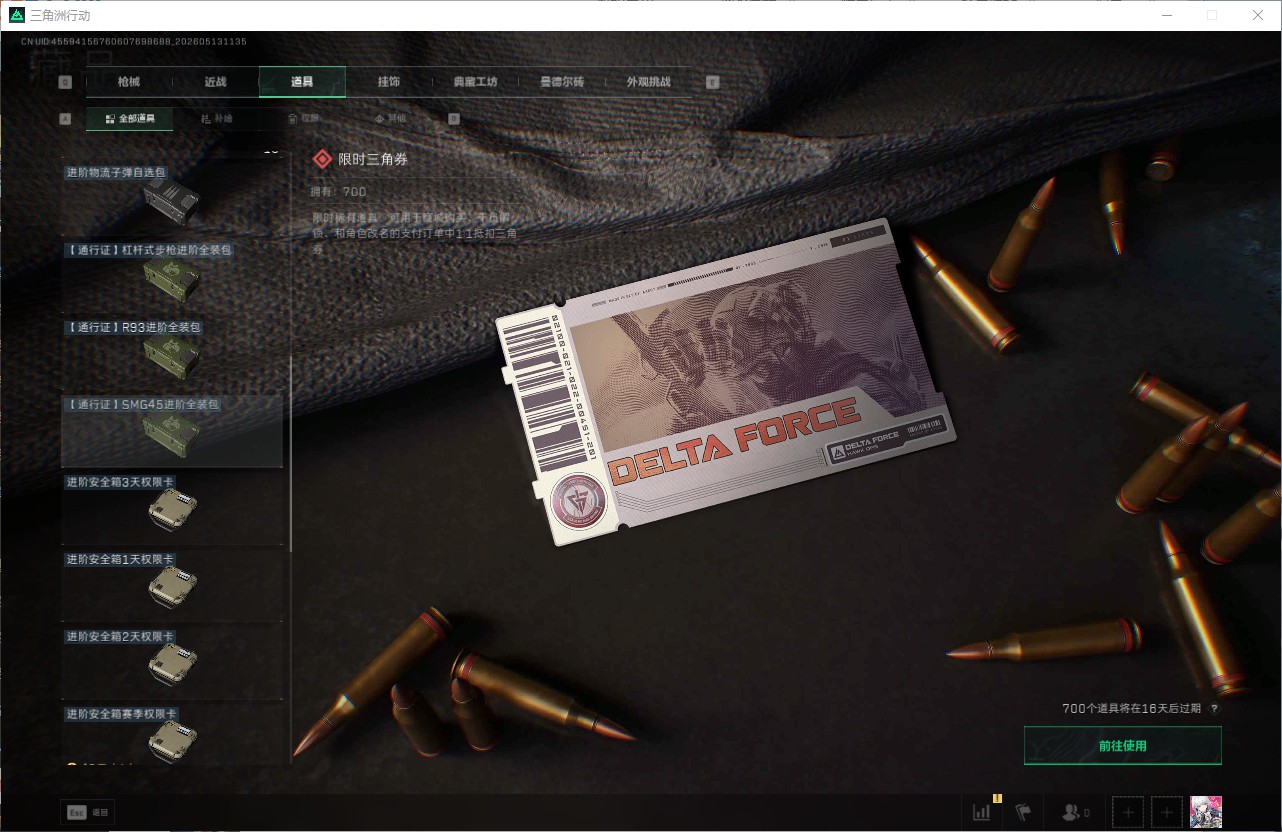The image size is (1282, 832).
Task: Click the E next-tab key icon
Action: click(x=713, y=82)
